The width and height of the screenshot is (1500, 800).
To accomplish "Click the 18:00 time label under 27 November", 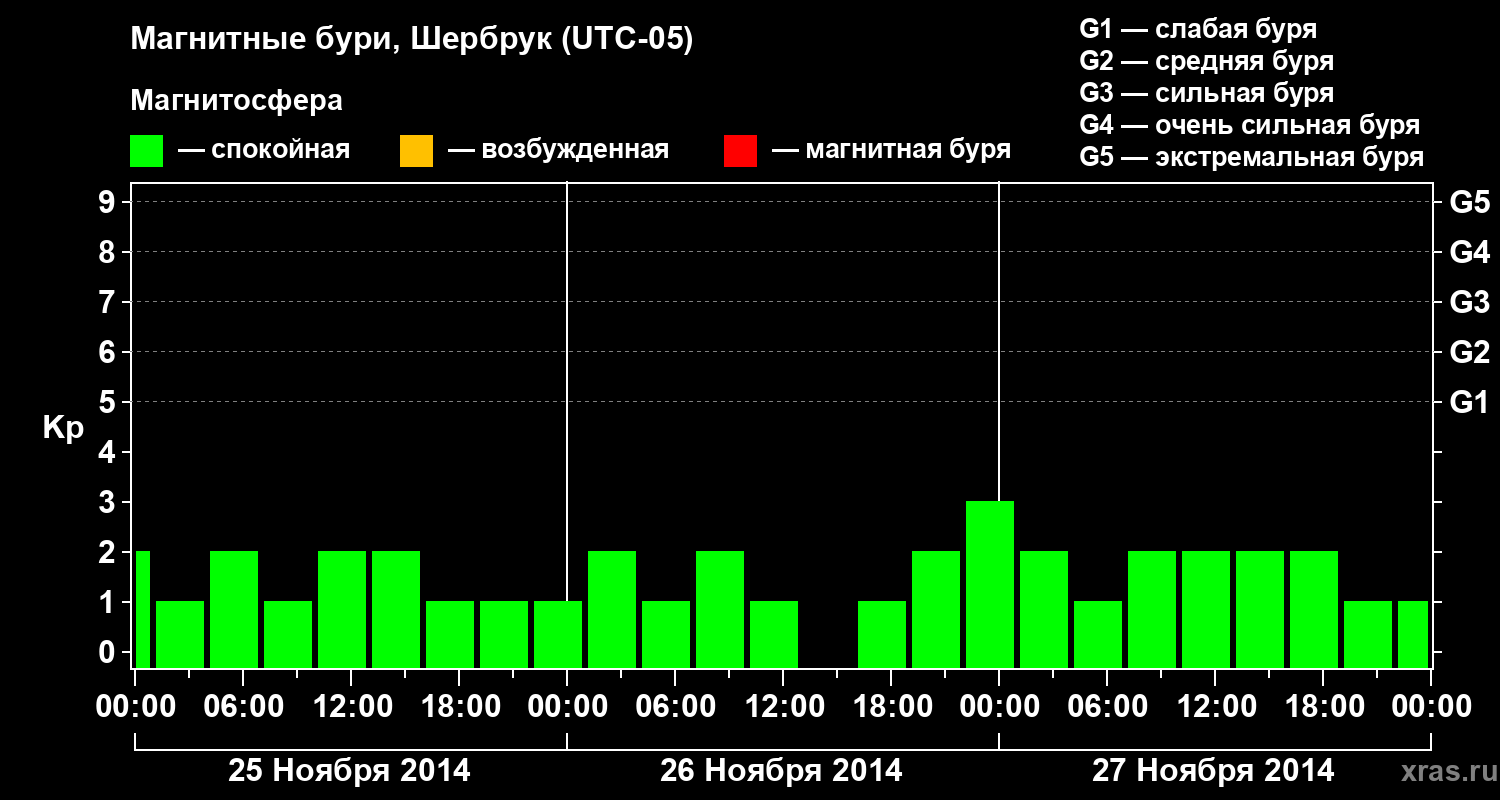I will click(1323, 707).
